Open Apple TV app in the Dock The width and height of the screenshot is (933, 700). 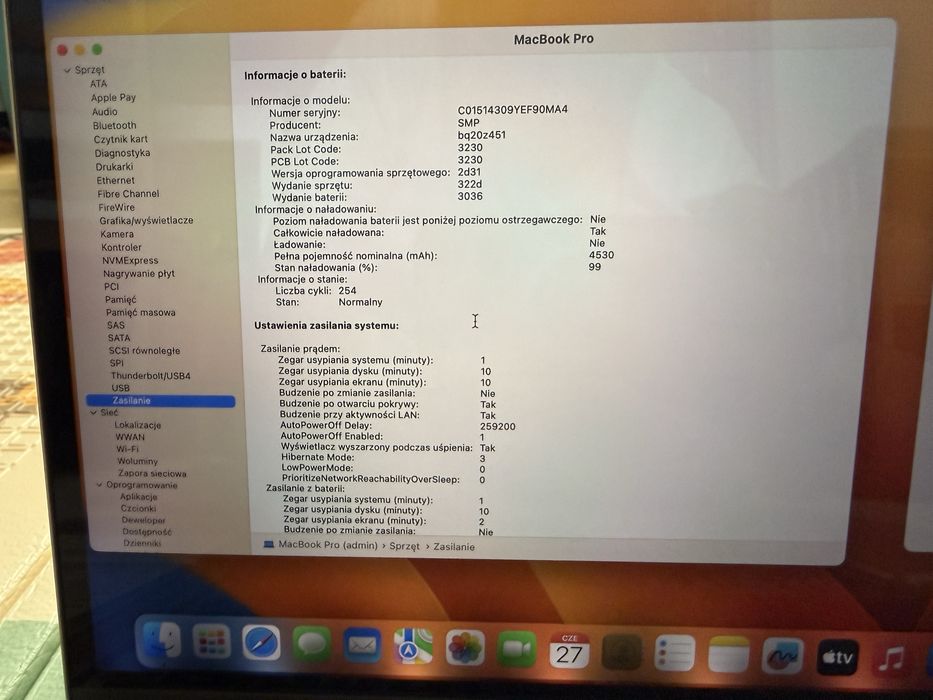point(837,657)
